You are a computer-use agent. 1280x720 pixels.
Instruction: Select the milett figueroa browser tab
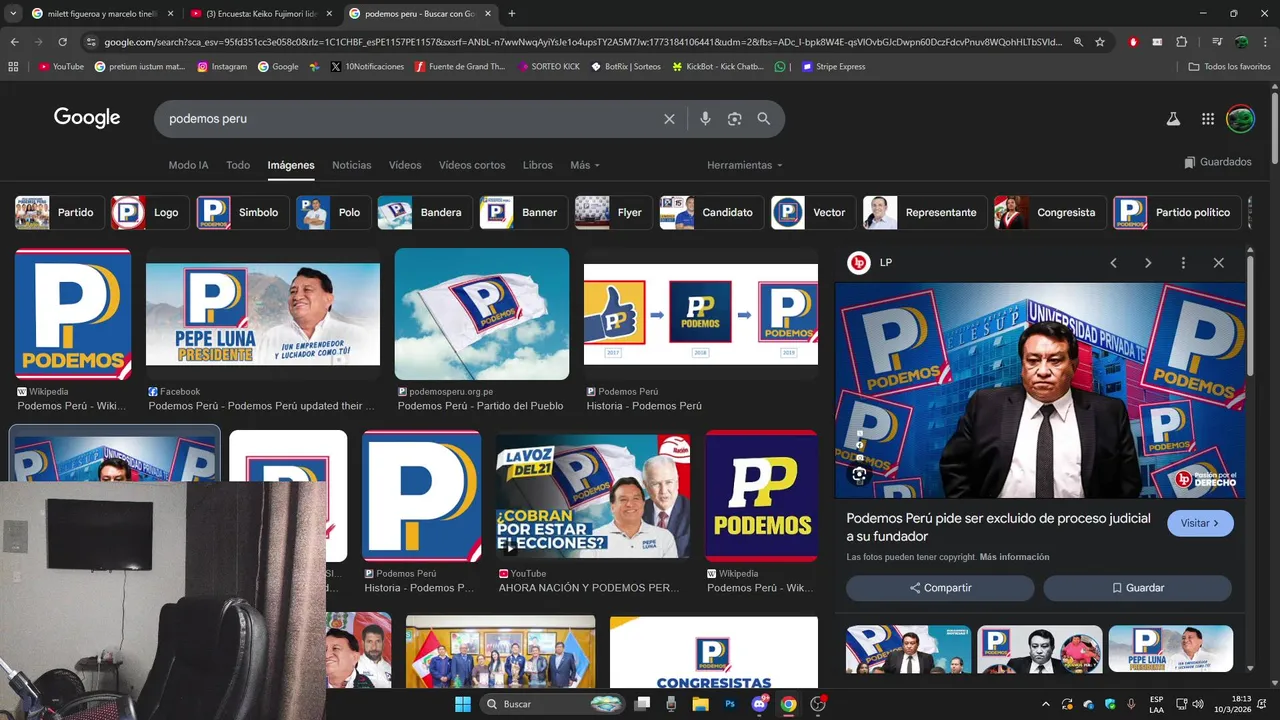(99, 14)
